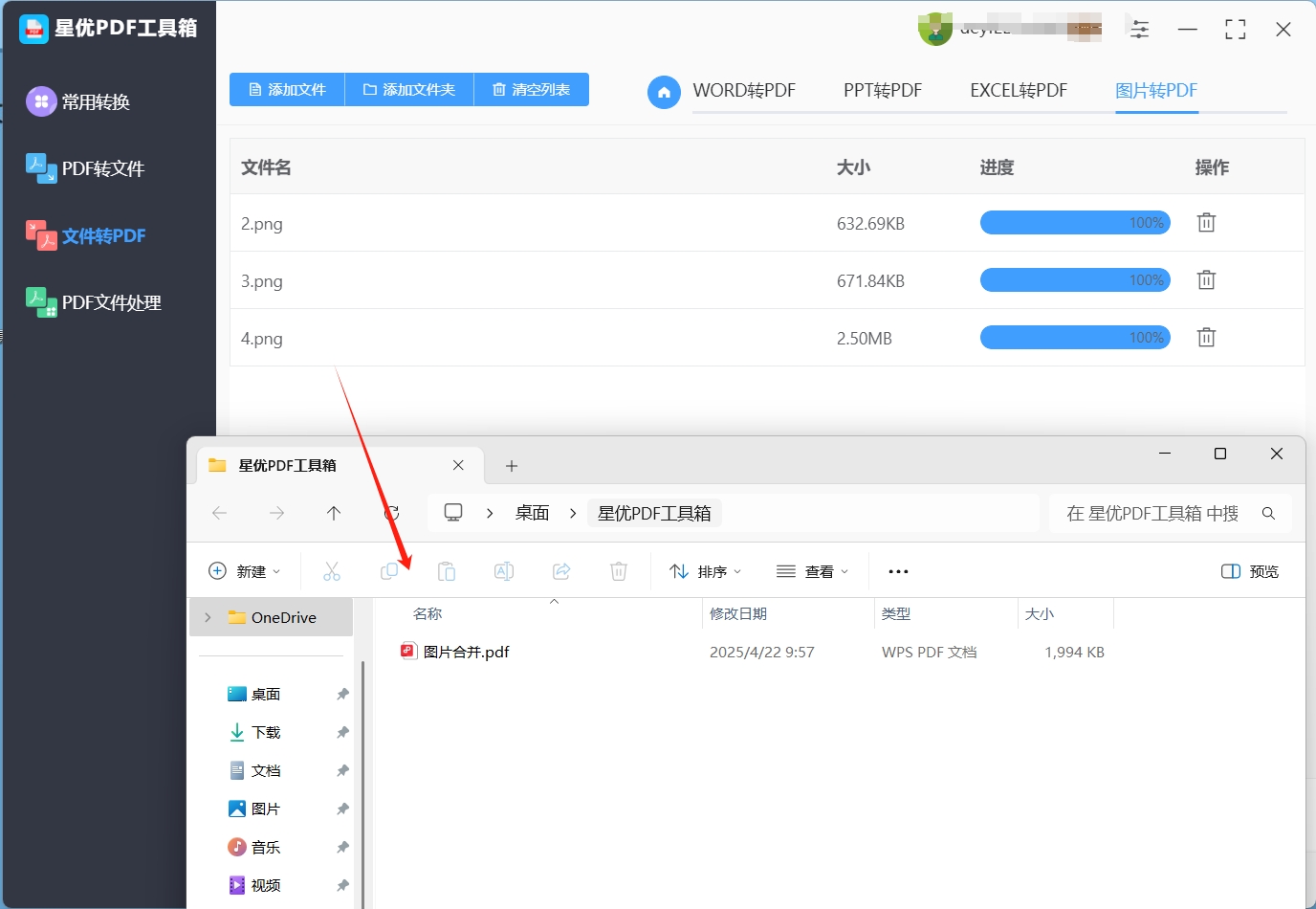Click the progress bar for 2.png
Image resolution: width=1316 pixels, height=909 pixels.
pyautogui.click(x=1075, y=223)
